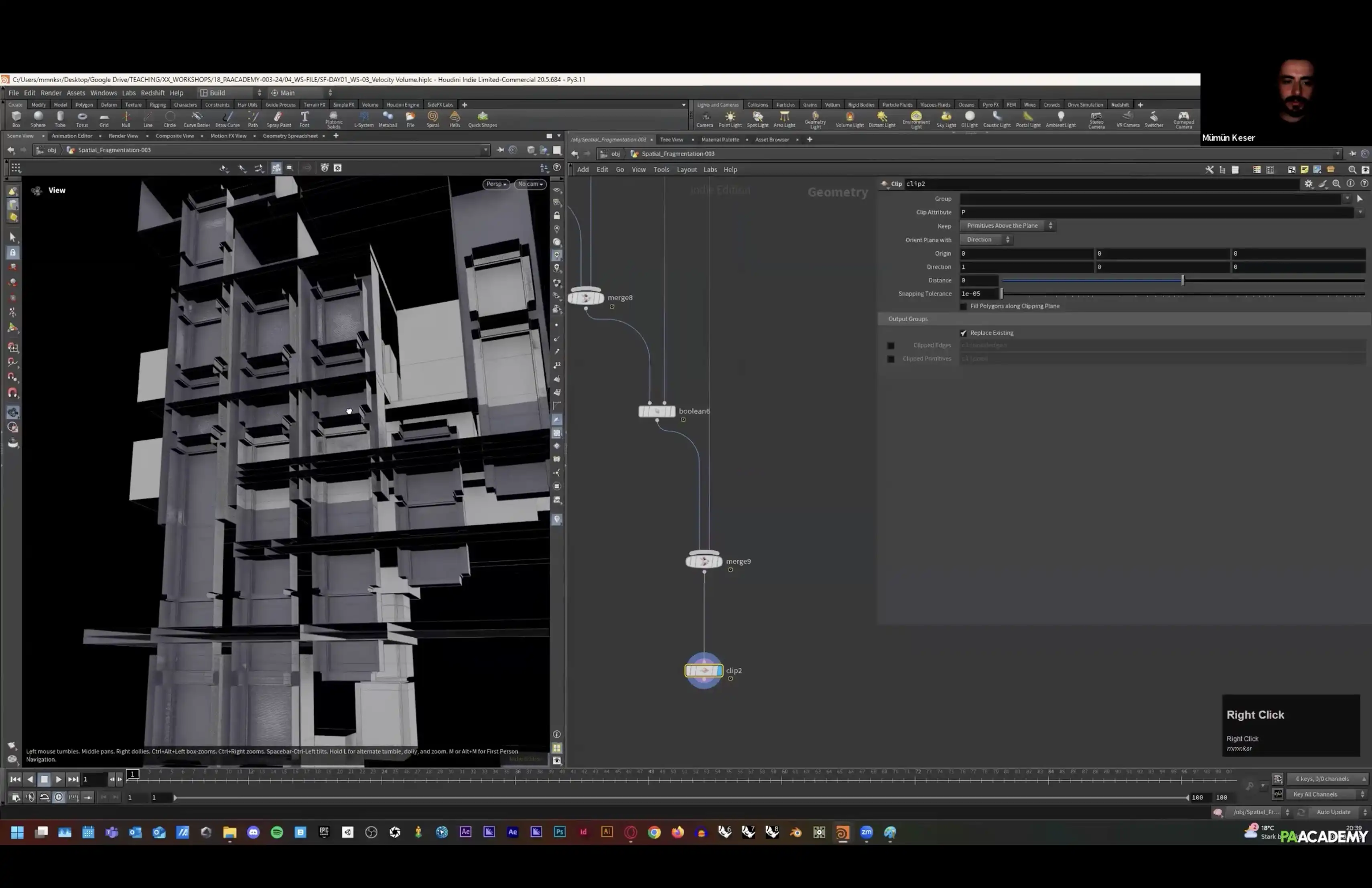Add a Camera from the shelf

click(704, 119)
